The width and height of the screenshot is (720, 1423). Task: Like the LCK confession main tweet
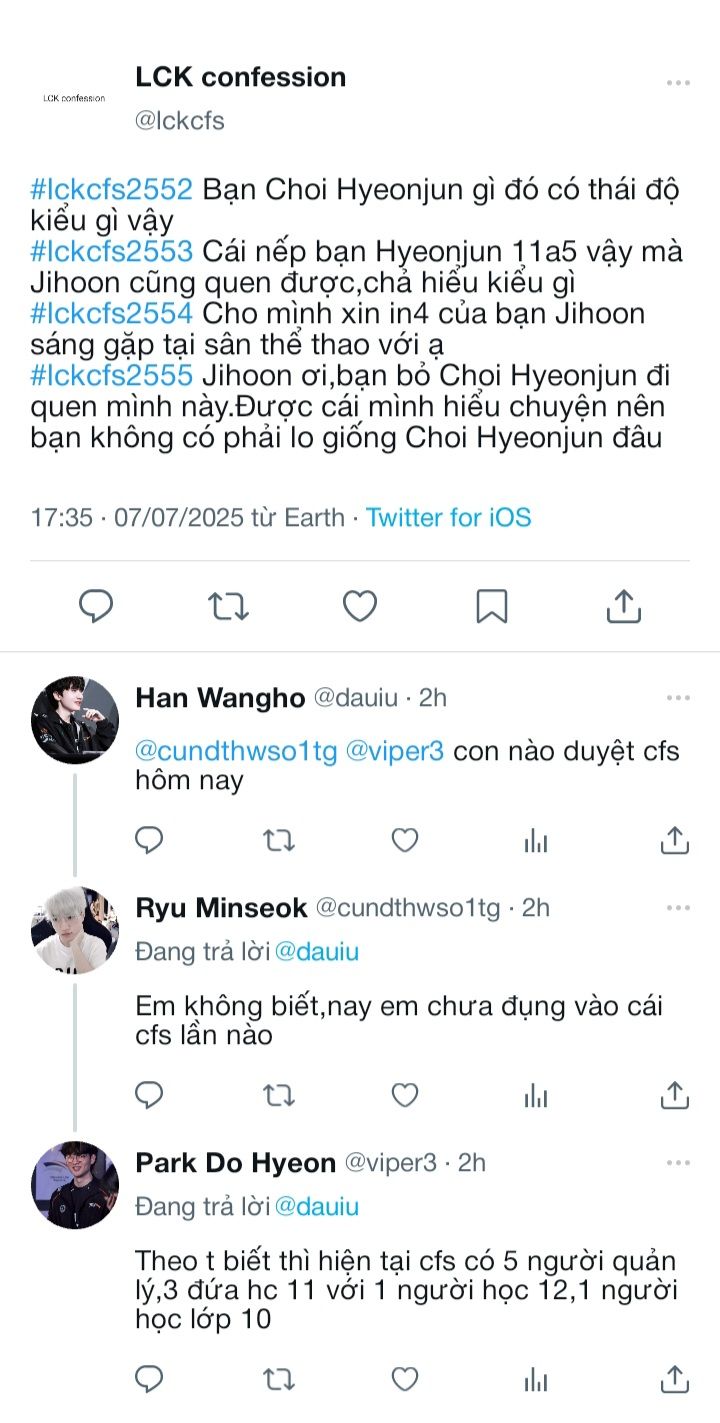360,606
